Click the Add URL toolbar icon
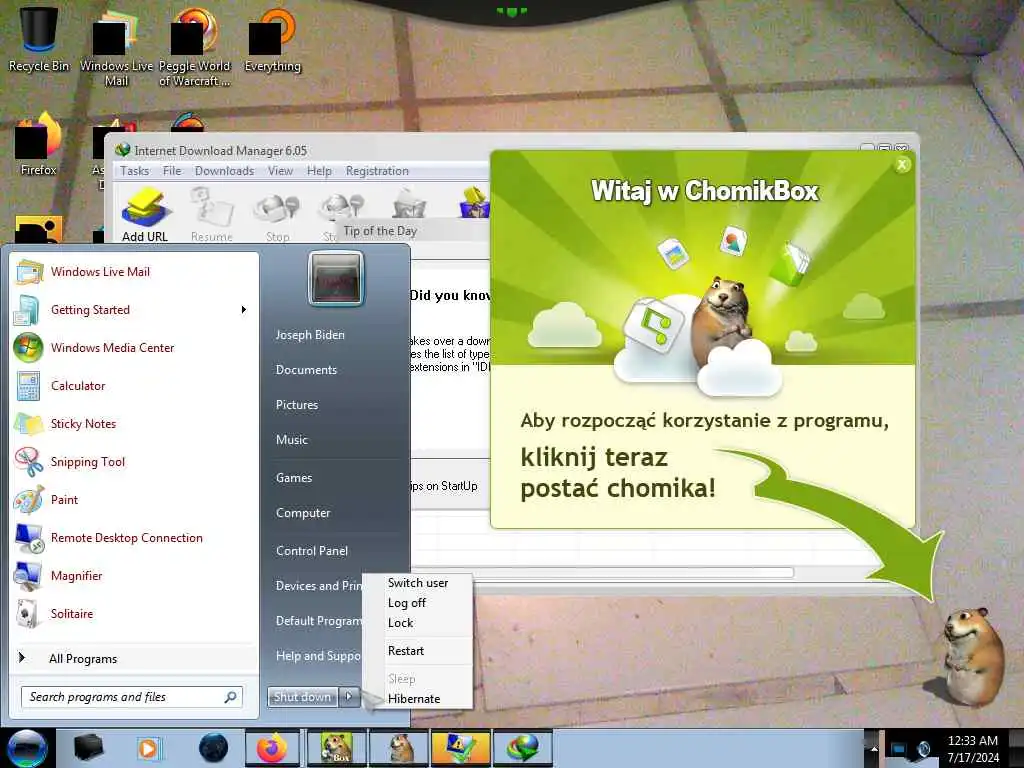Image resolution: width=1024 pixels, height=768 pixels. pos(145,214)
